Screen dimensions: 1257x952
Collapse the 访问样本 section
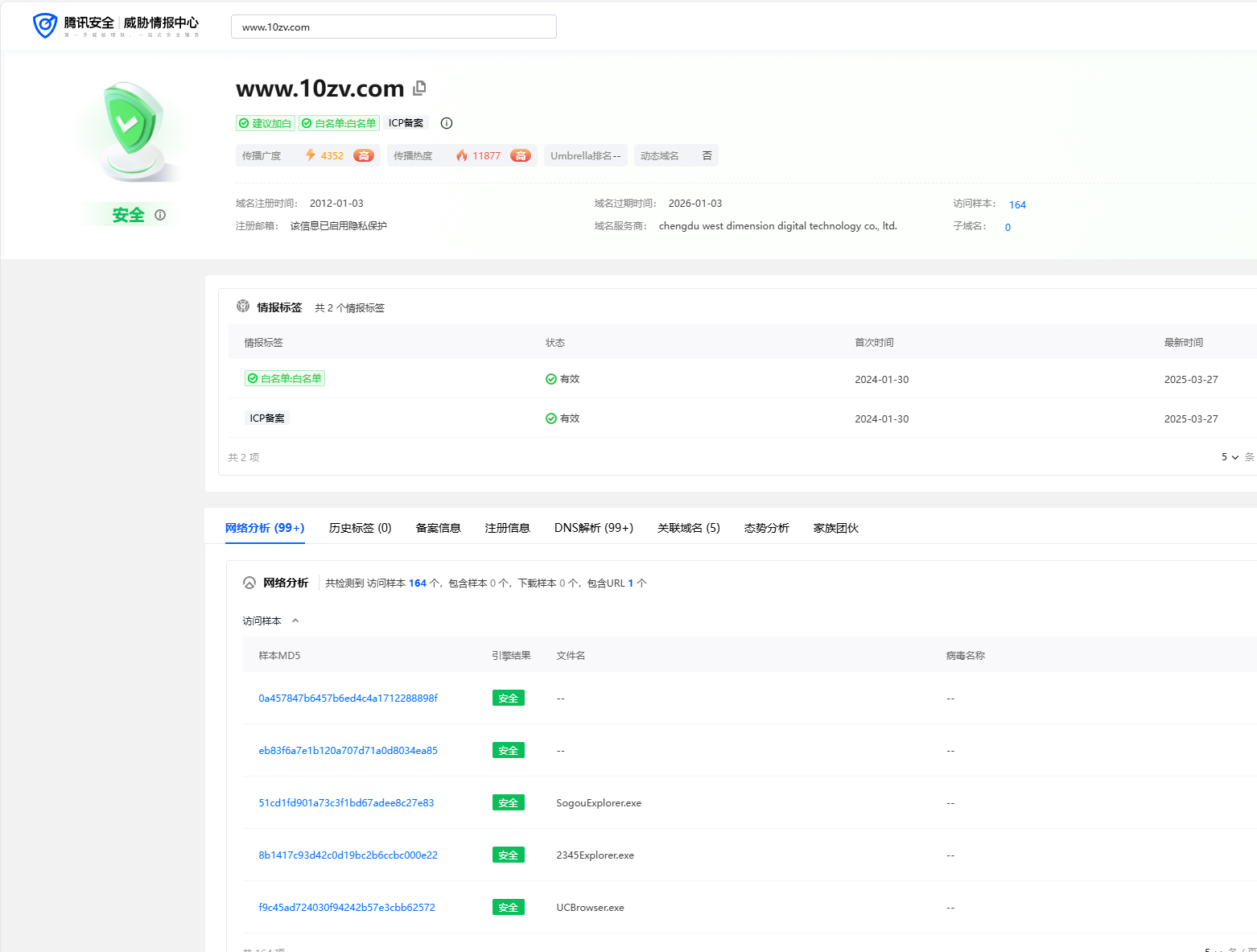click(x=295, y=620)
